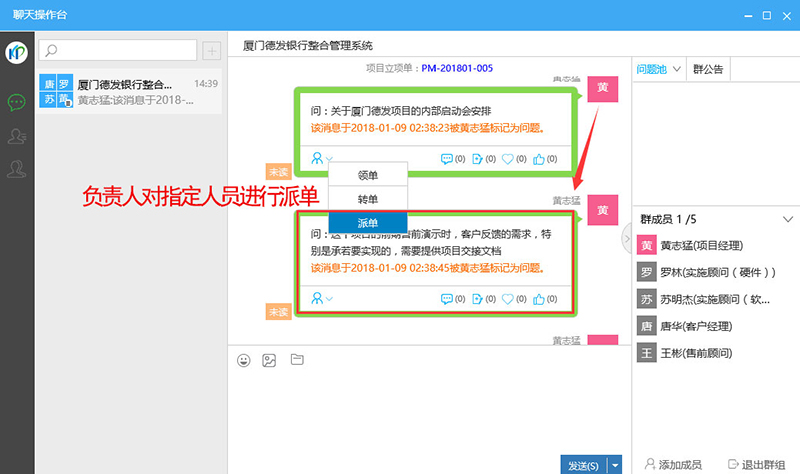
Task: Open the emoji picker icon
Action: [x=244, y=361]
